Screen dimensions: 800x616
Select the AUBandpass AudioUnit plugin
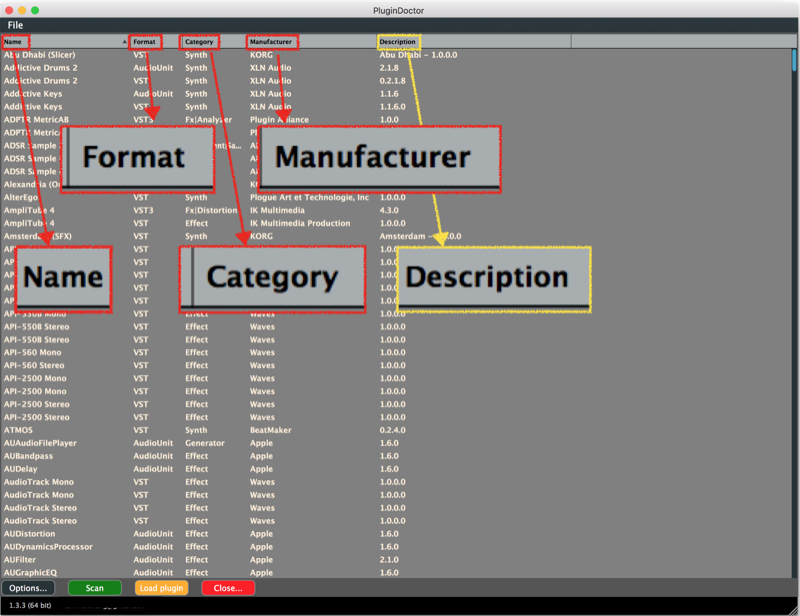pyautogui.click(x=395, y=456)
